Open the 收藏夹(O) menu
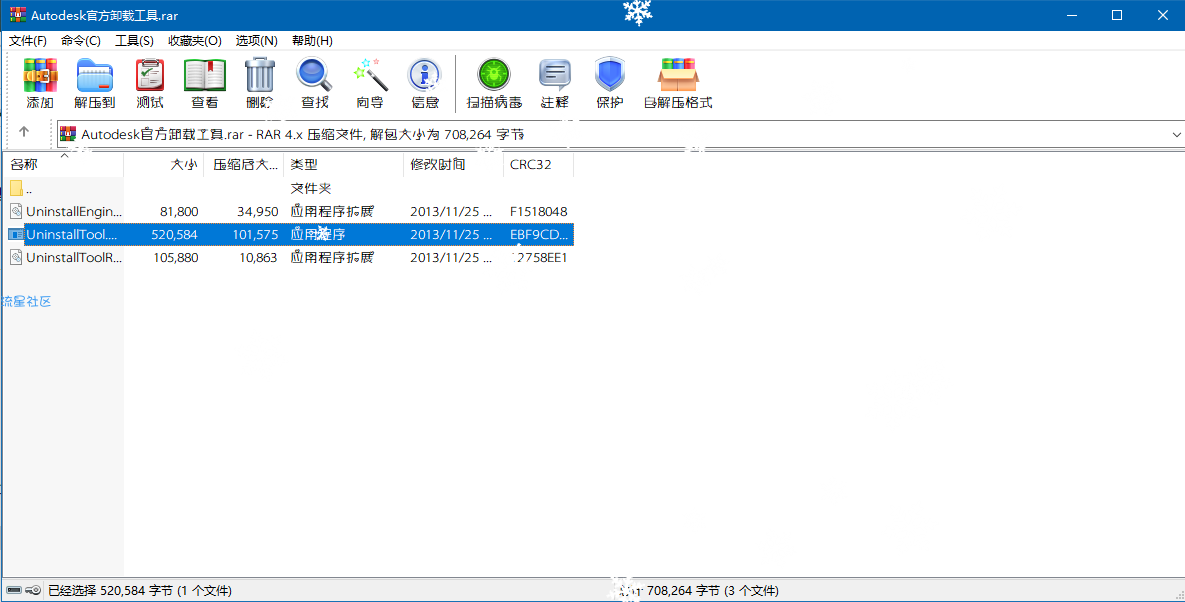Image resolution: width=1185 pixels, height=602 pixels. click(194, 41)
